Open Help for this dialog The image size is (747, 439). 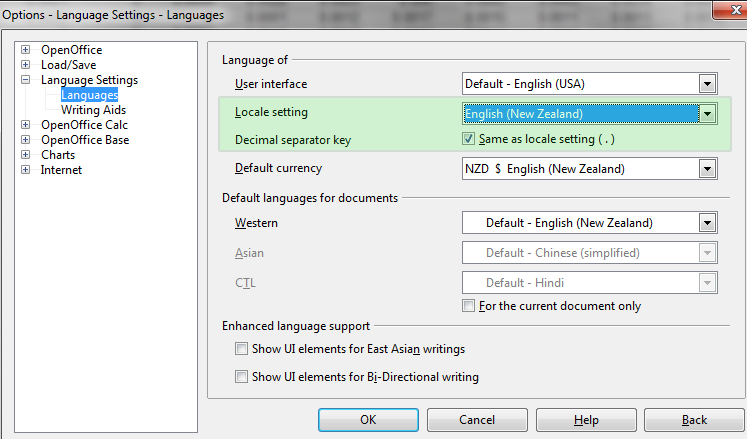[586, 419]
